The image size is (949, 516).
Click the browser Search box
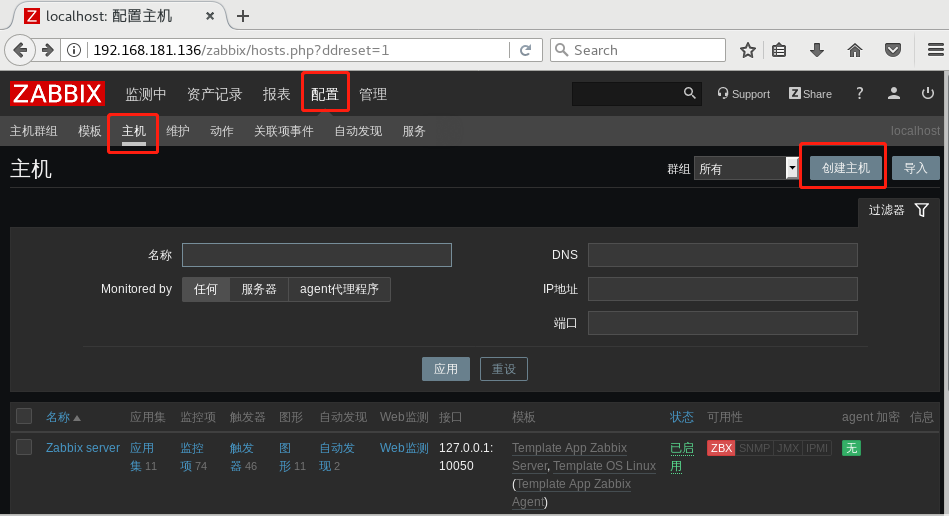pyautogui.click(x=638, y=50)
